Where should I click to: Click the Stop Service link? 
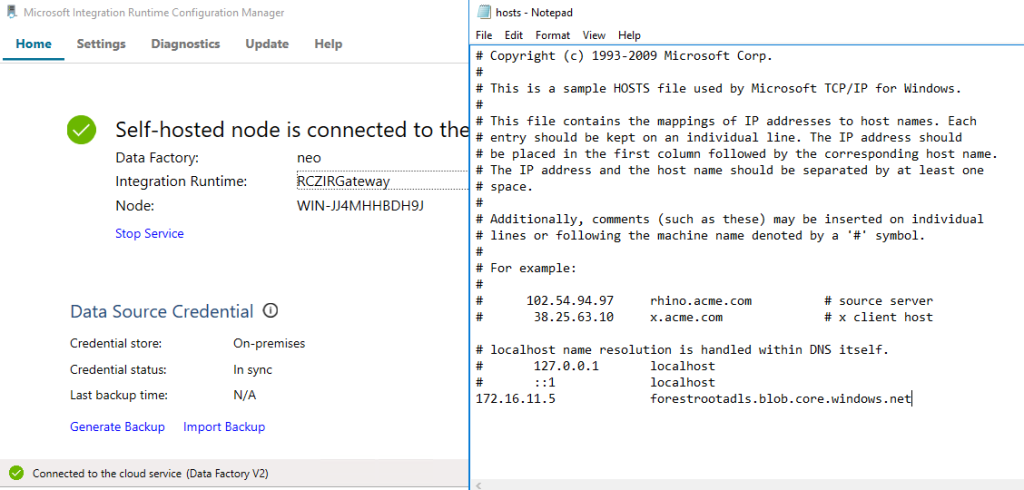coord(150,233)
